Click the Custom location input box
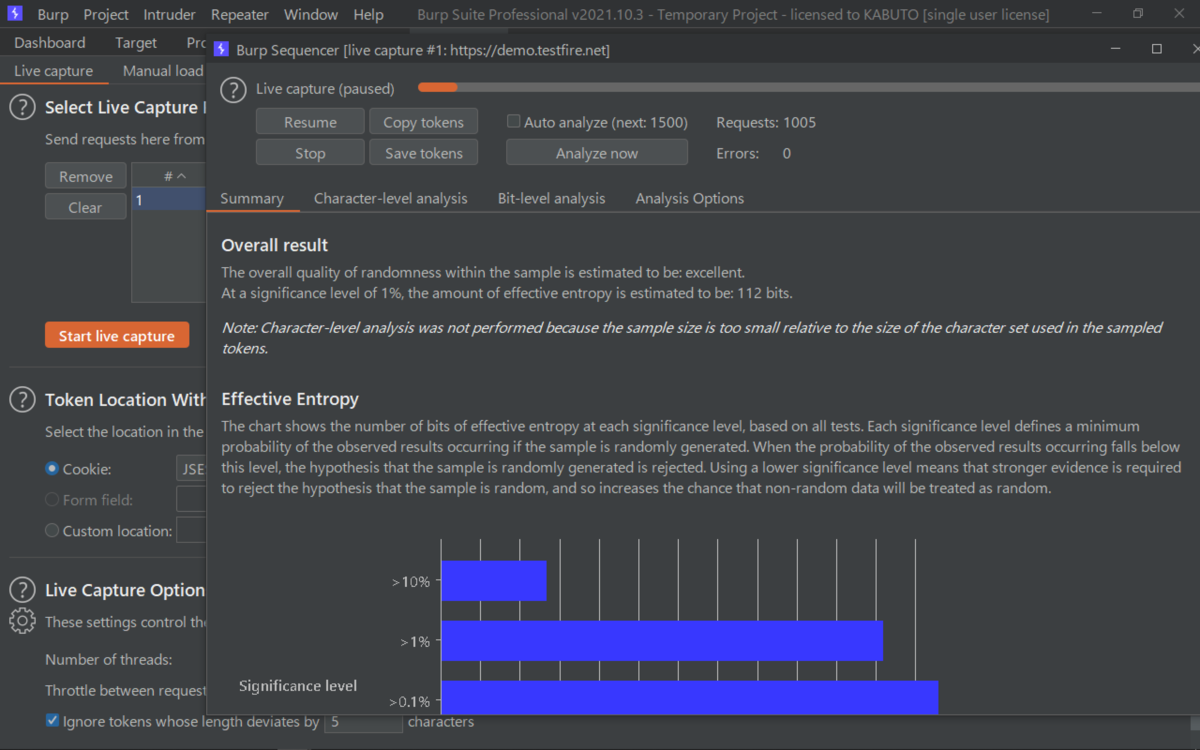 [x=191, y=531]
